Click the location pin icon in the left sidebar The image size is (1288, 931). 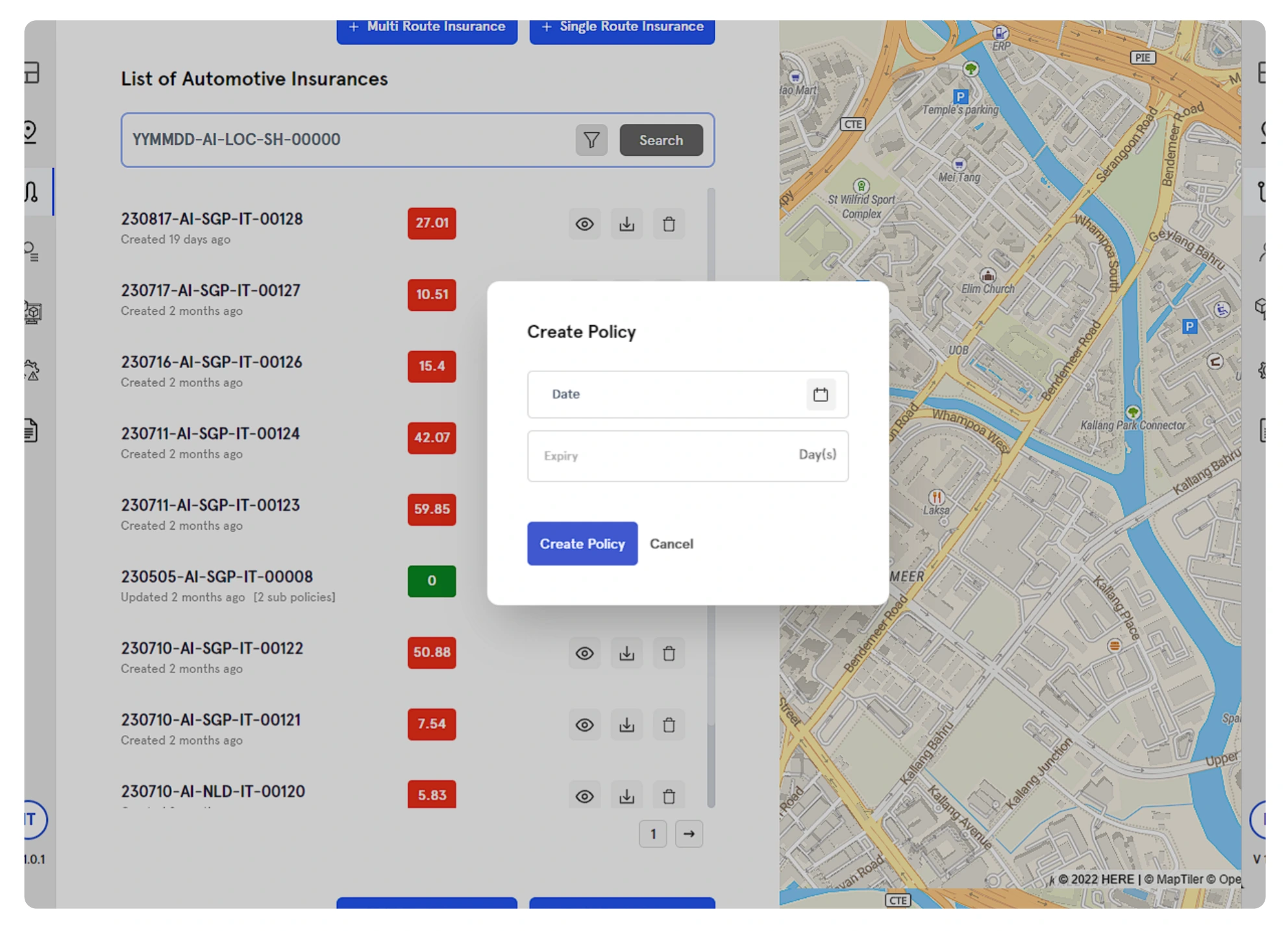click(x=30, y=131)
